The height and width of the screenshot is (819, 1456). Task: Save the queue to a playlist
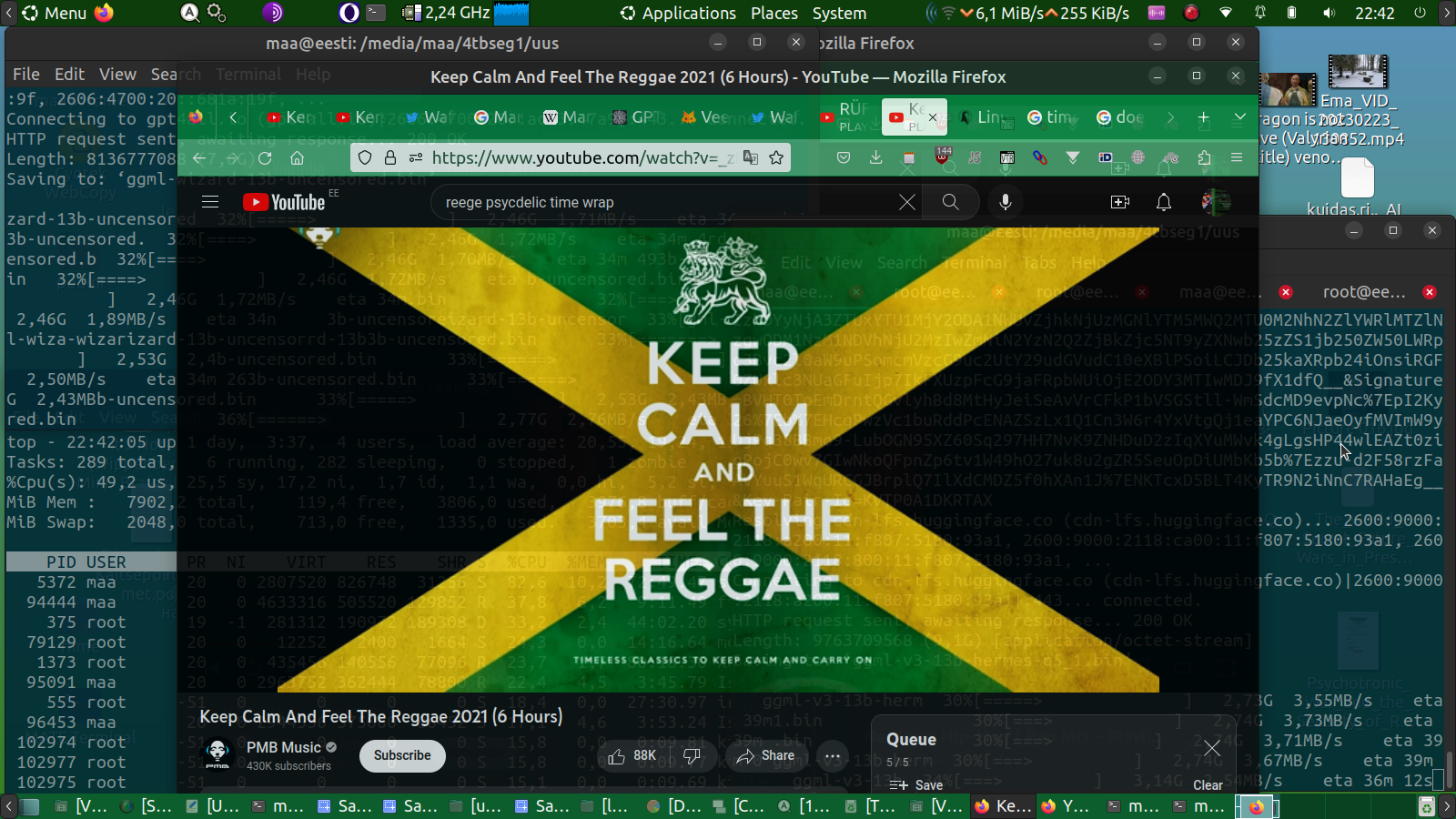(916, 785)
